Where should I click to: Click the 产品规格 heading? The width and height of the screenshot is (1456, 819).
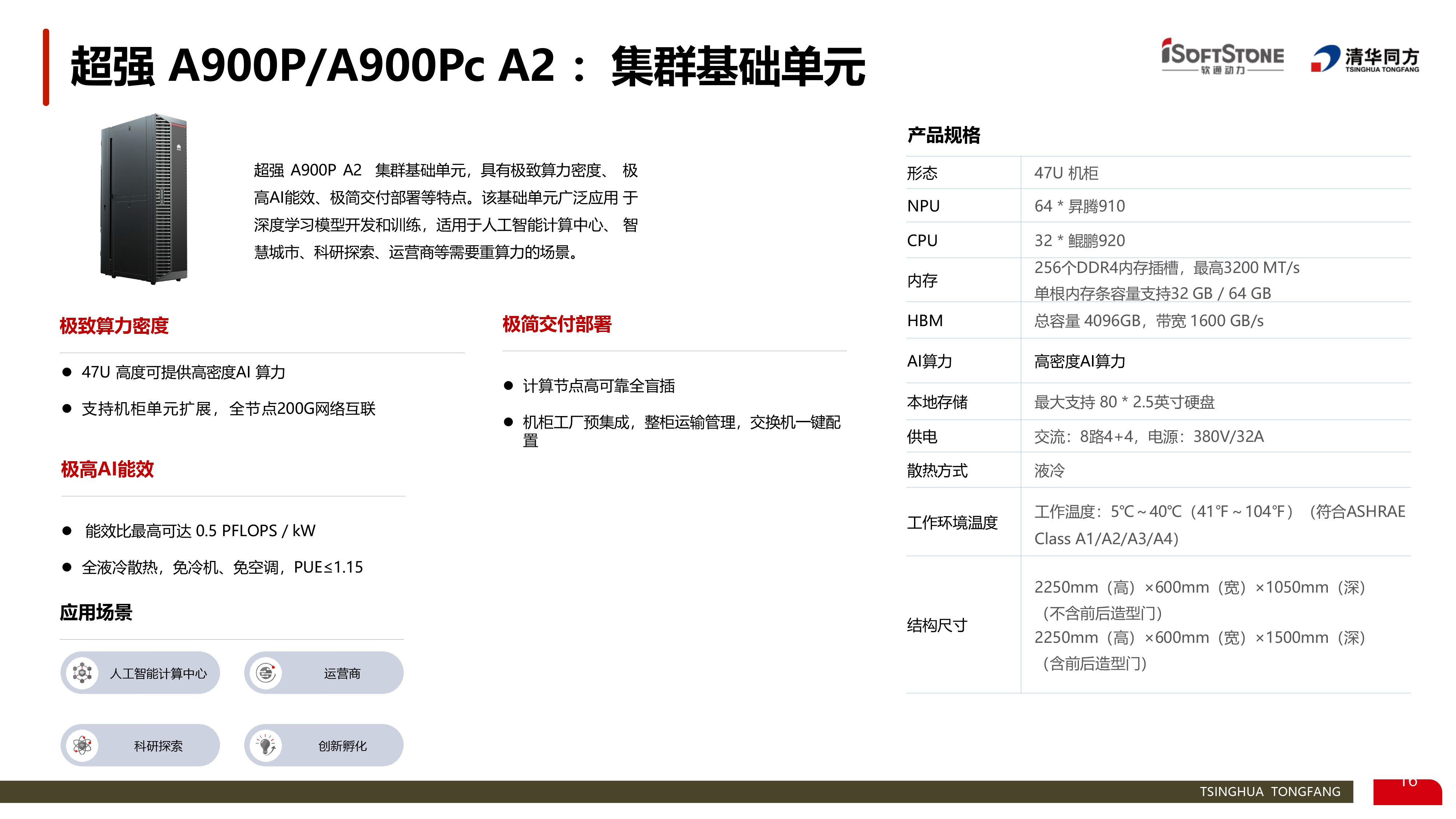(943, 135)
